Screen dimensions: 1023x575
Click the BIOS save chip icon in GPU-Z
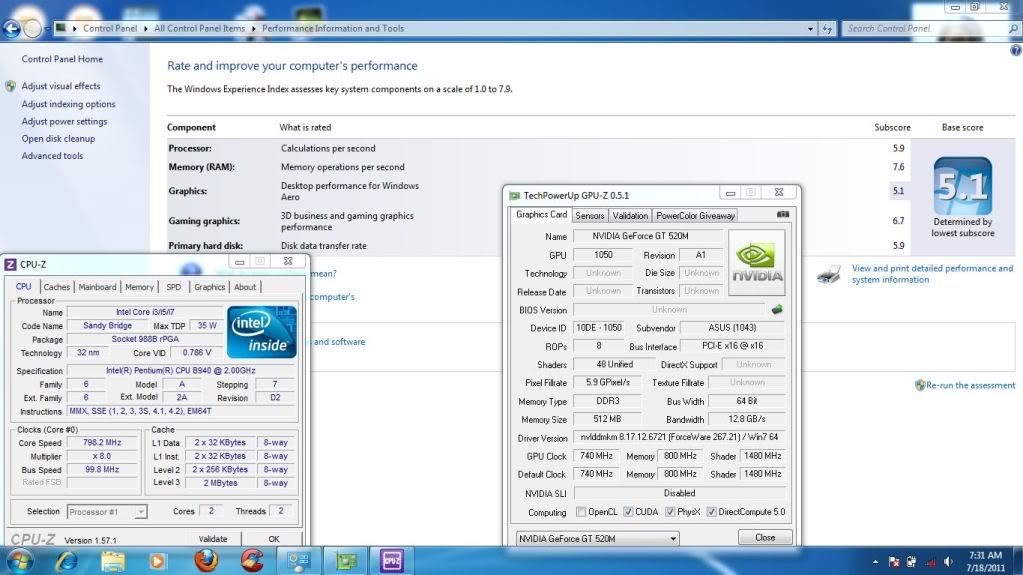pyautogui.click(x=776, y=309)
